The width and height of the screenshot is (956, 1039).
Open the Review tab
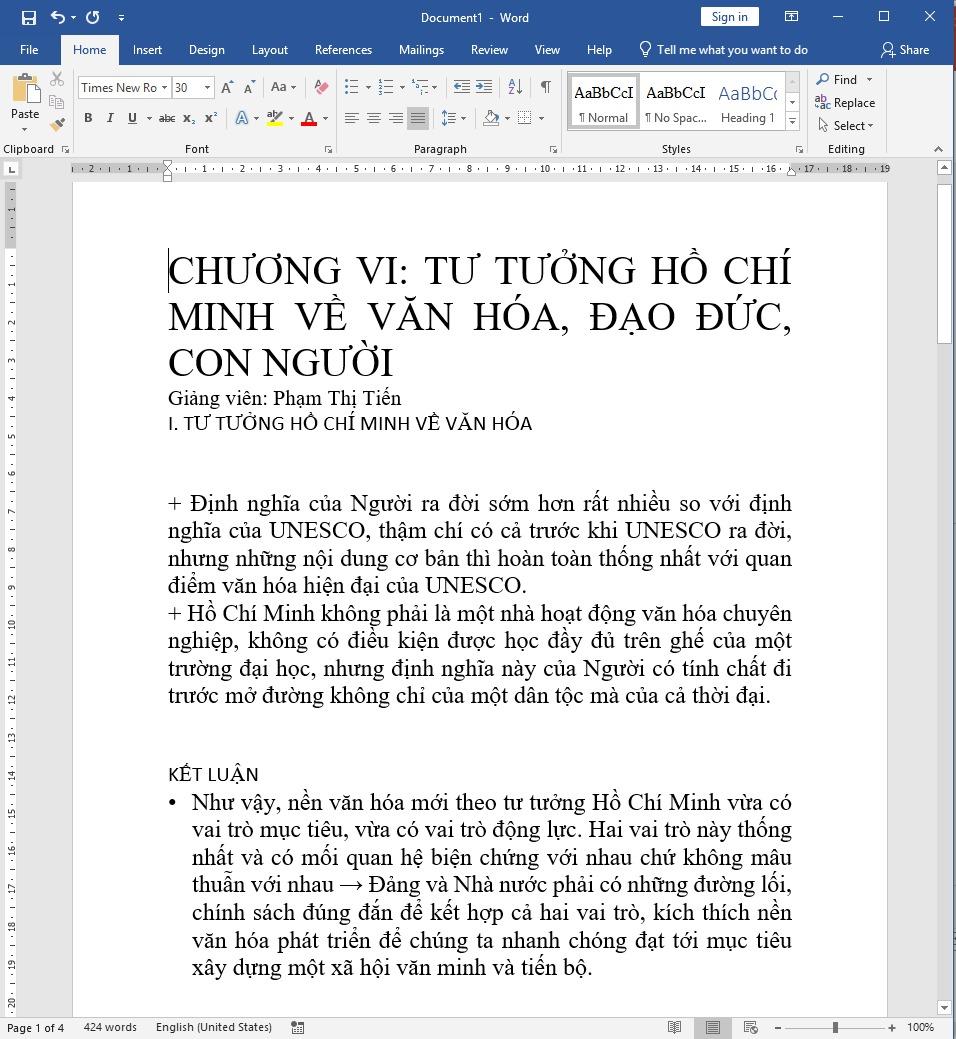coord(489,49)
